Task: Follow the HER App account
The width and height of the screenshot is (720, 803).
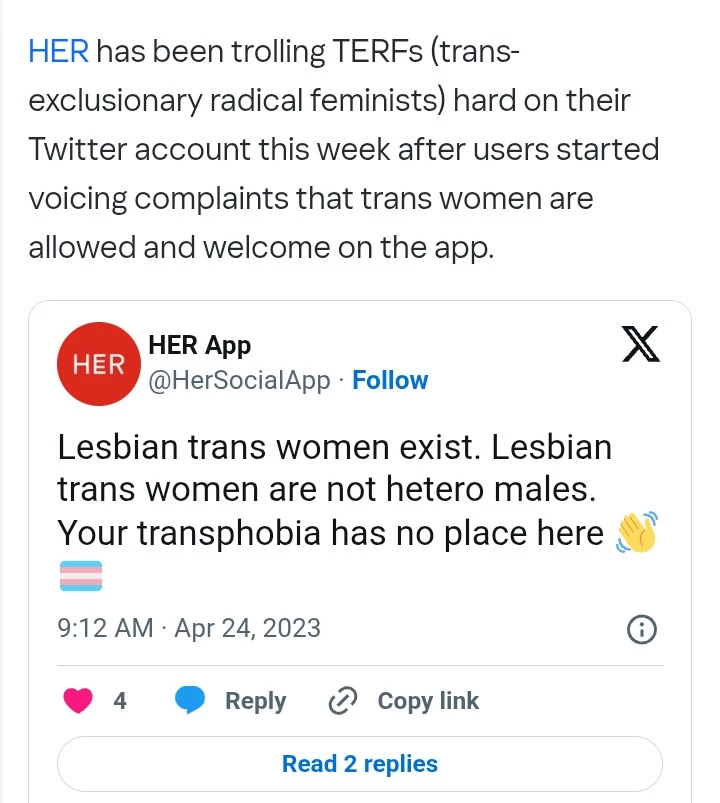Action: pyautogui.click(x=390, y=381)
